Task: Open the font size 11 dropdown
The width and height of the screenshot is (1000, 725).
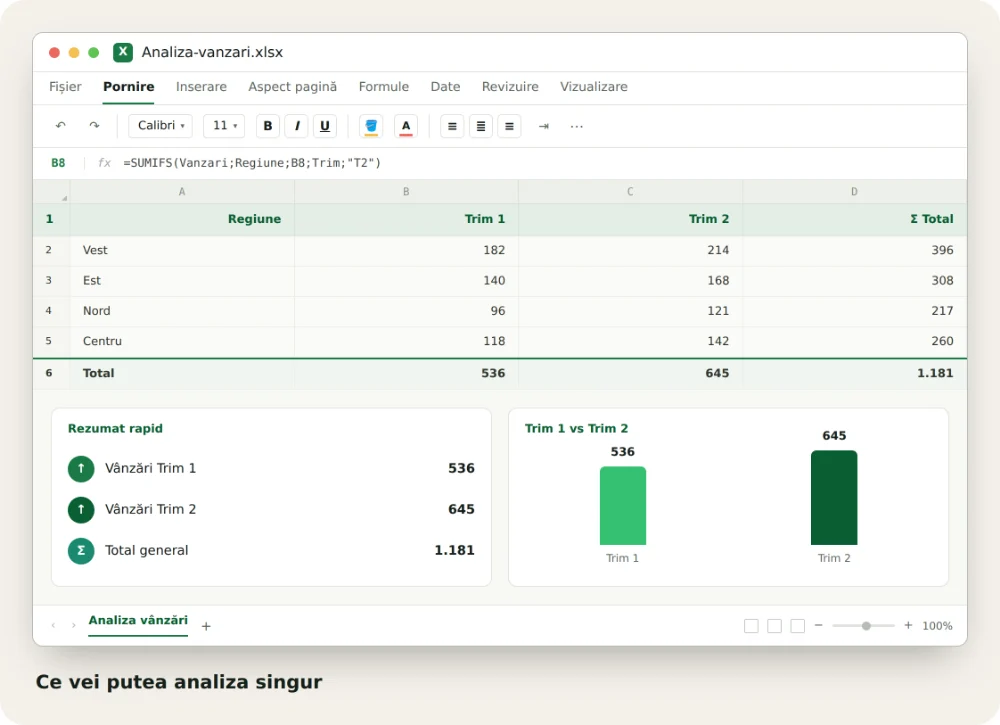Action: pos(224,126)
